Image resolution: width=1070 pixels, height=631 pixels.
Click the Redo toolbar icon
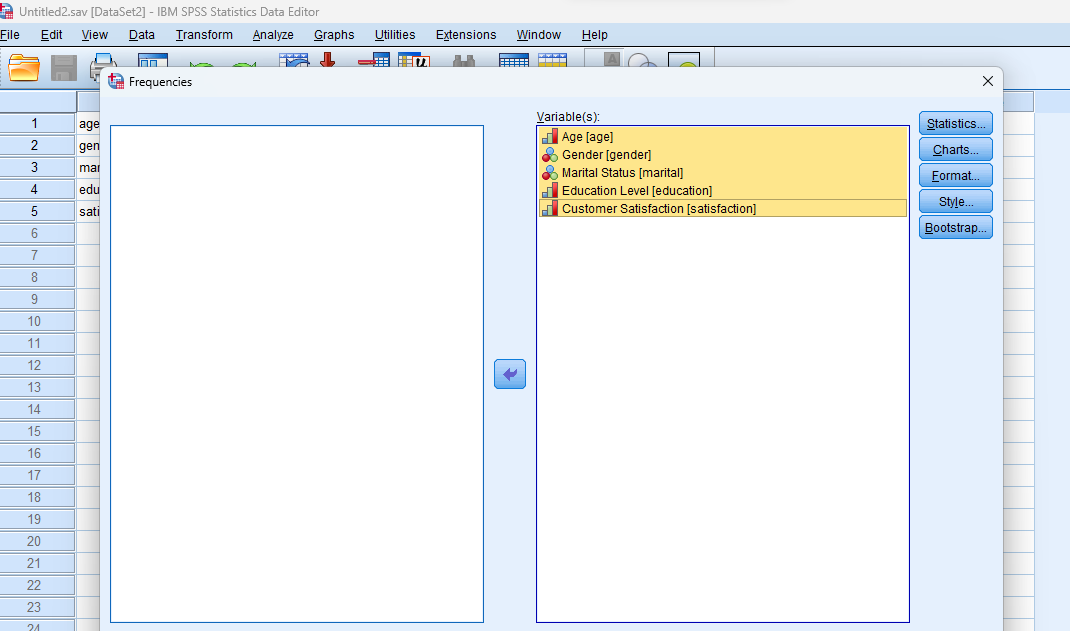point(245,62)
